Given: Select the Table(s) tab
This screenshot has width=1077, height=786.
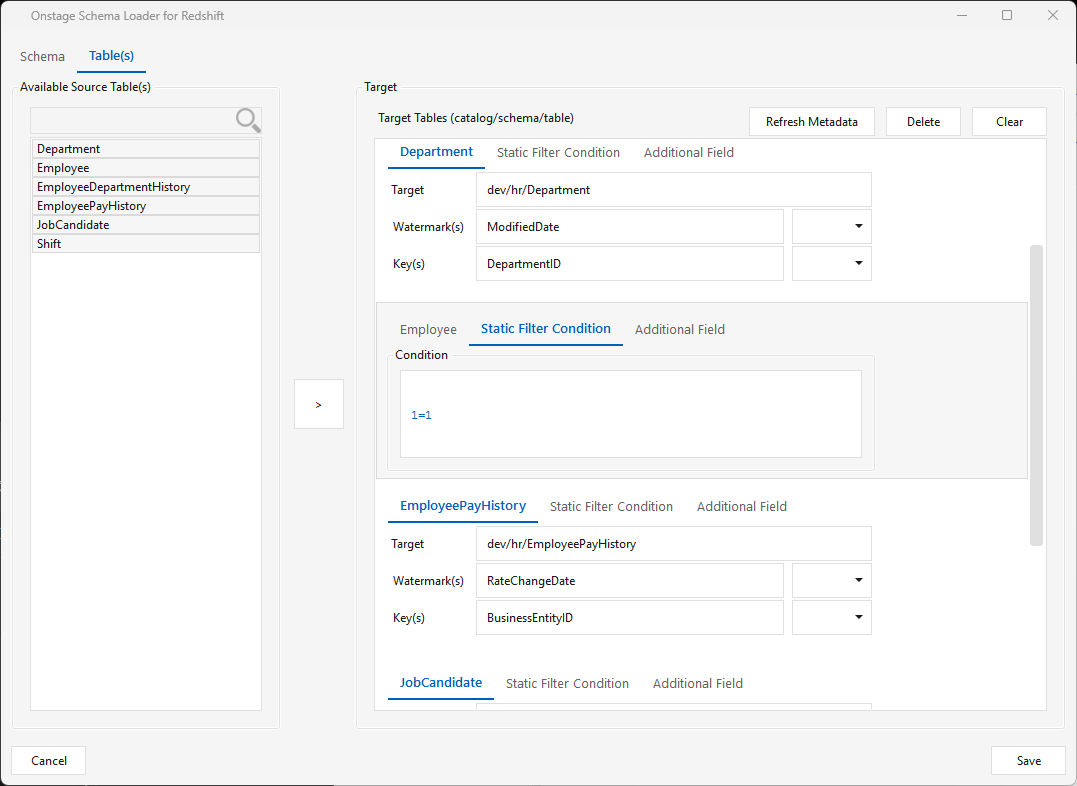Looking at the screenshot, I should pos(111,56).
